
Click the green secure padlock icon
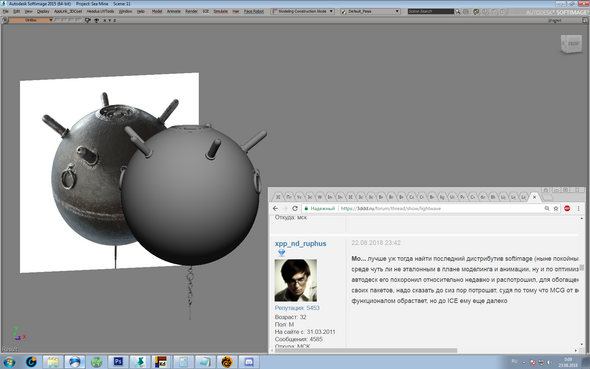306,208
